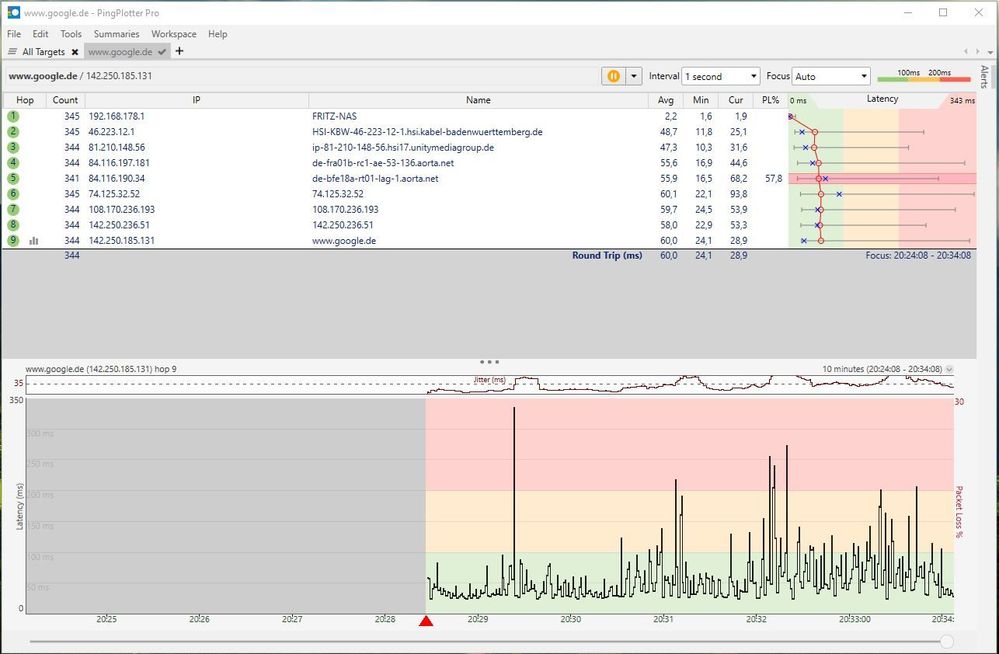Select hop 2 green circle icon

click(x=13, y=131)
